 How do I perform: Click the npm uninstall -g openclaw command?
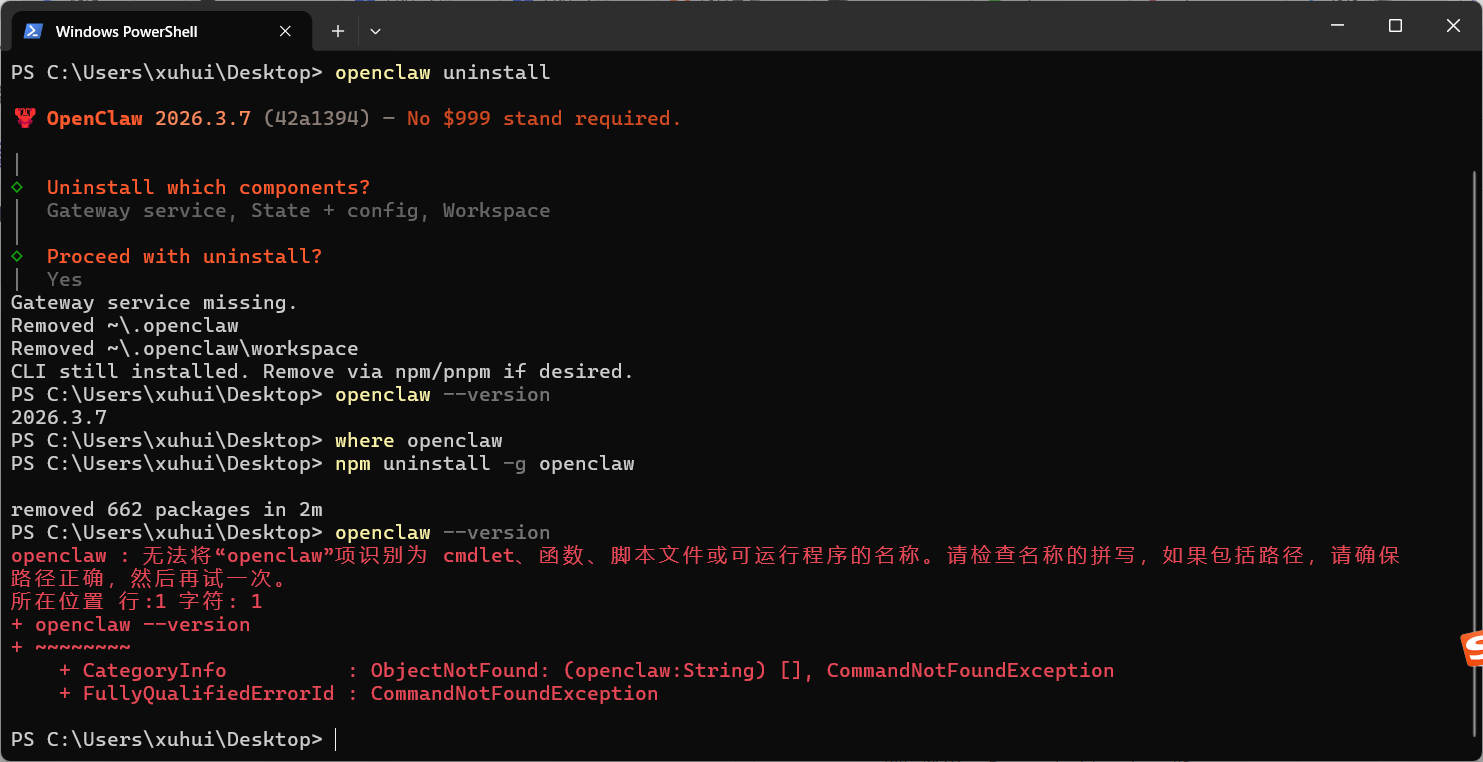pos(484,464)
